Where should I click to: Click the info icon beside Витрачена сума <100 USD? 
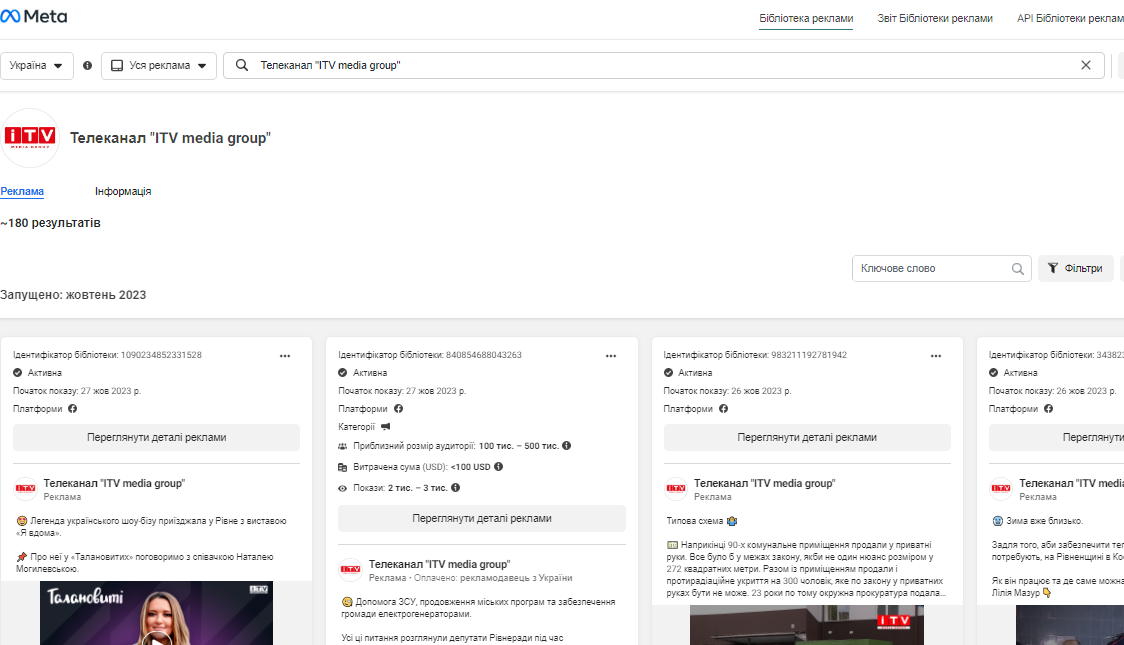click(498, 467)
